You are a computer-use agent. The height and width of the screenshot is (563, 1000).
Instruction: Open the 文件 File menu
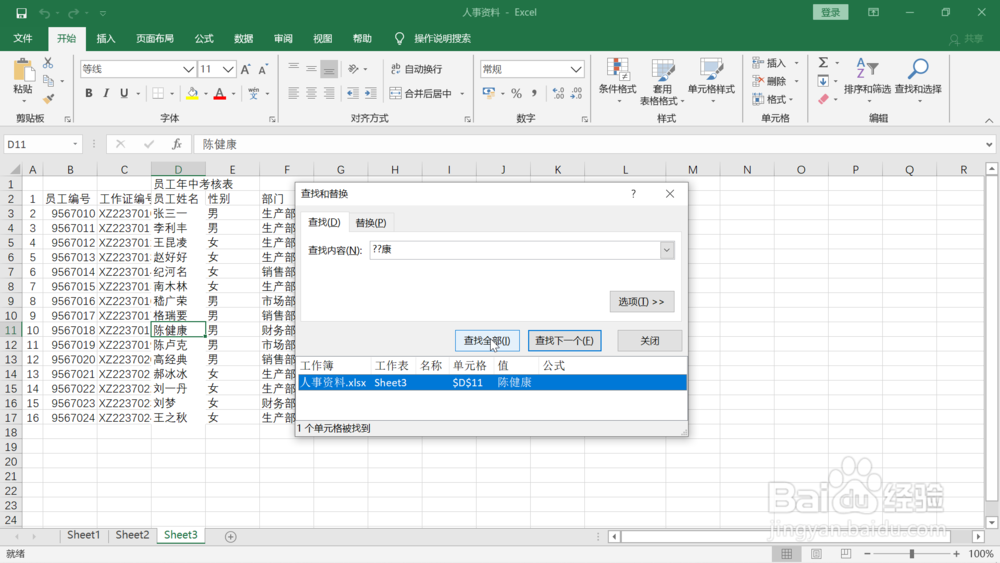[x=23, y=39]
